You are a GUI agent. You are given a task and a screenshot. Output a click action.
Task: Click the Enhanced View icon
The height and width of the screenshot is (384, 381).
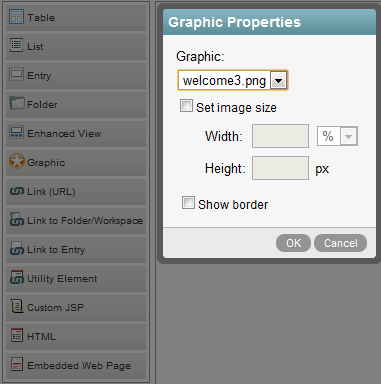[16, 132]
